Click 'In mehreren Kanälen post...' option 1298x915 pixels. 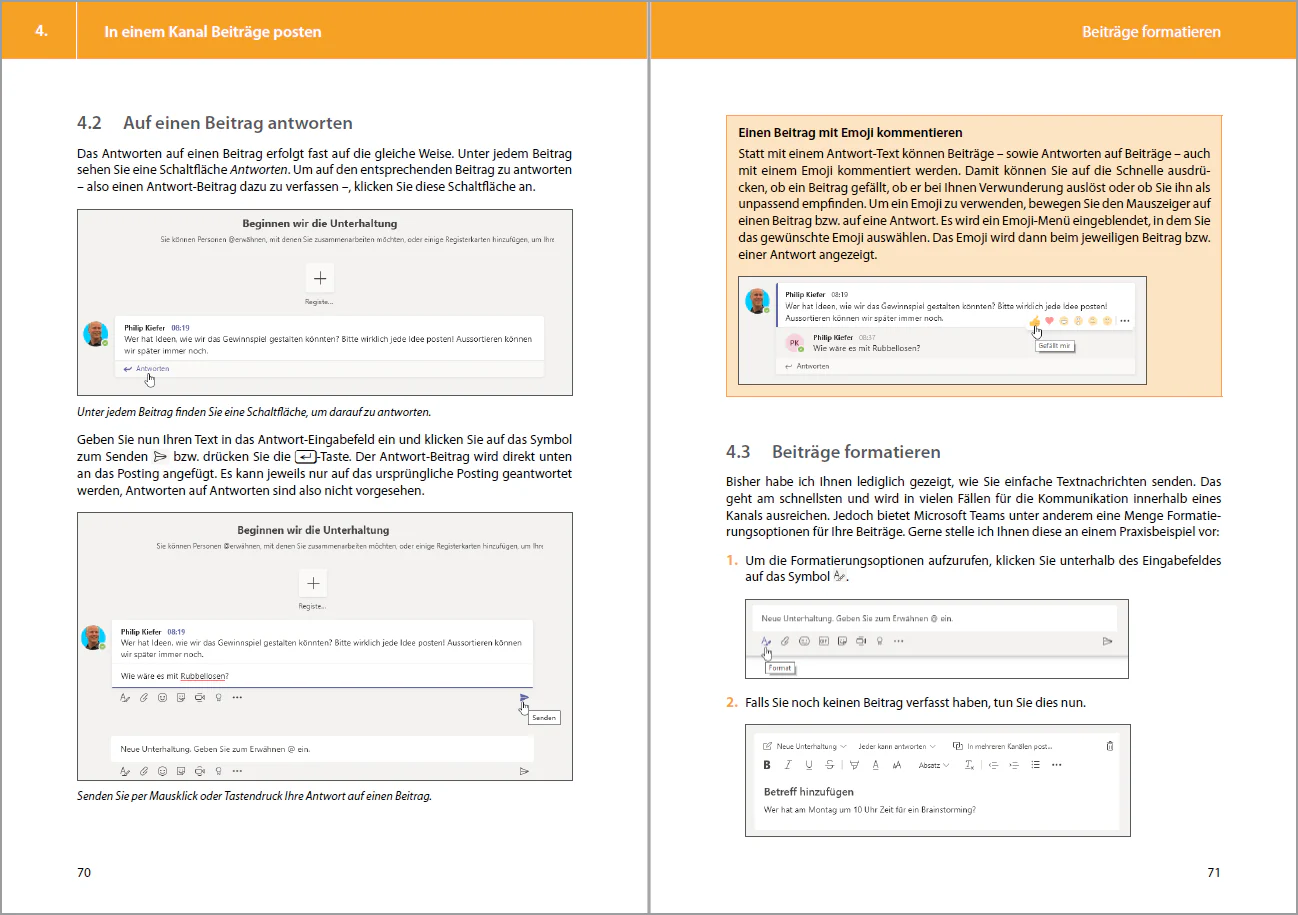[1002, 746]
